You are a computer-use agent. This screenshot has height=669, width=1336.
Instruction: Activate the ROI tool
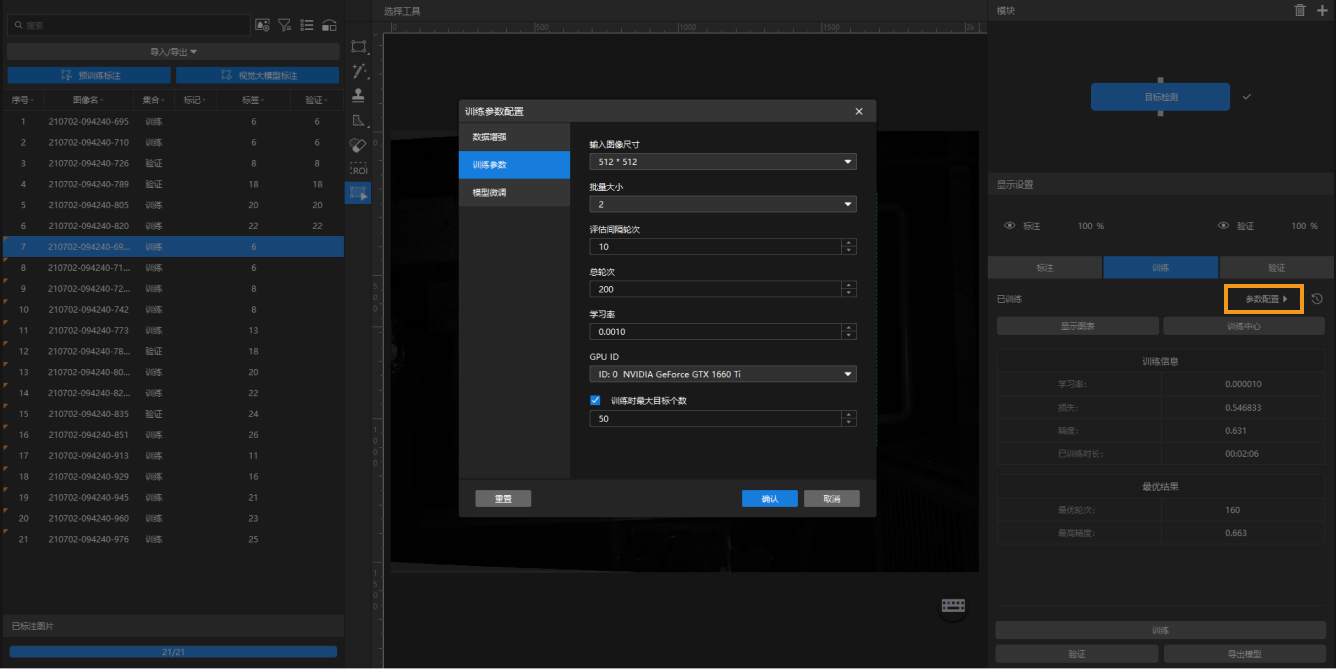(x=359, y=169)
